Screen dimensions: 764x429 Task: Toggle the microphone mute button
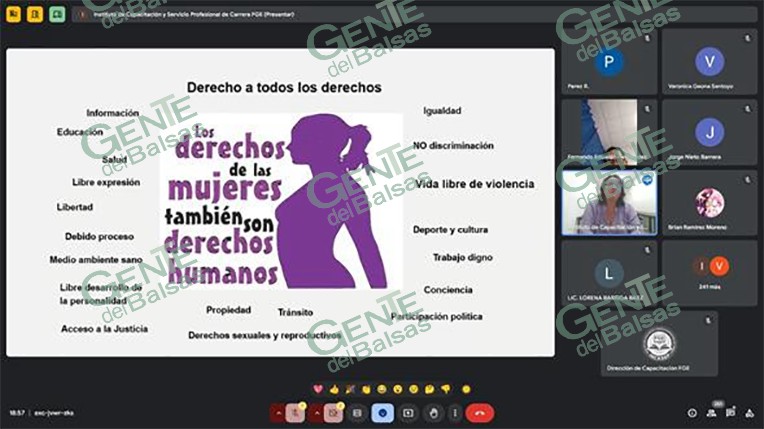point(297,412)
